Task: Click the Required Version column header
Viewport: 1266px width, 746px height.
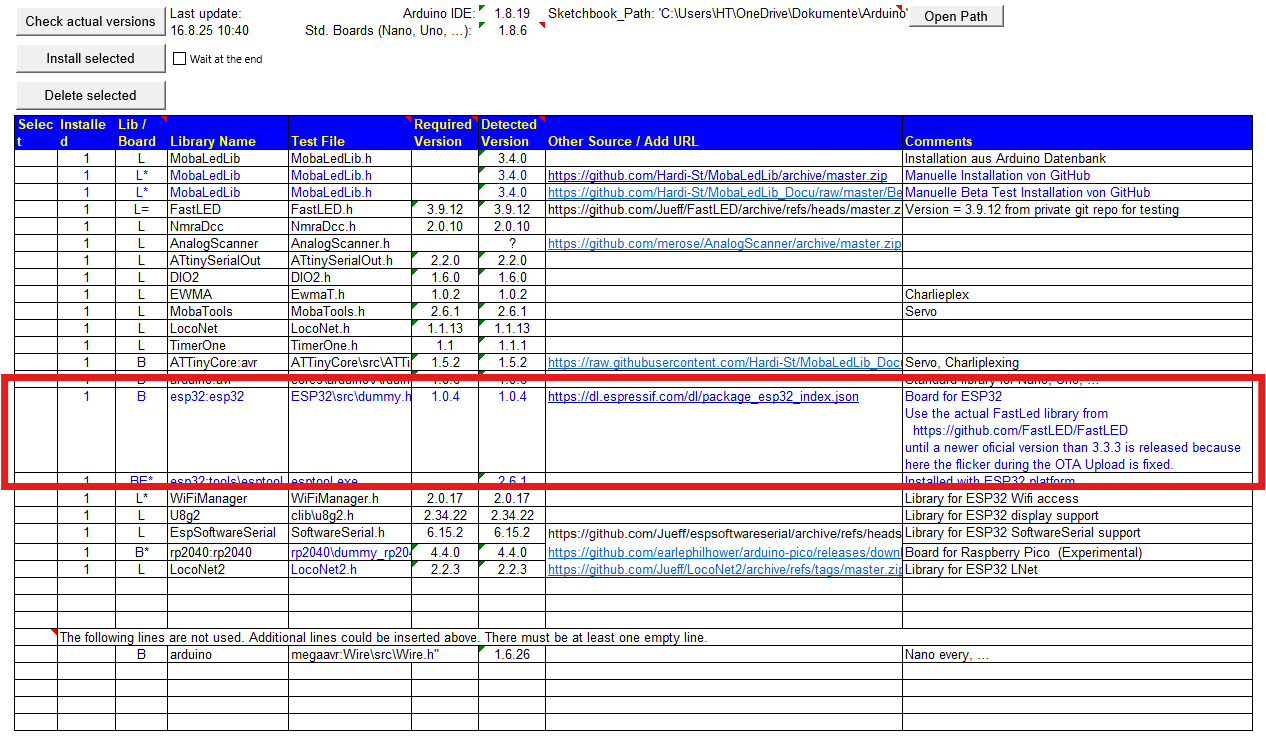Action: pyautogui.click(x=444, y=133)
